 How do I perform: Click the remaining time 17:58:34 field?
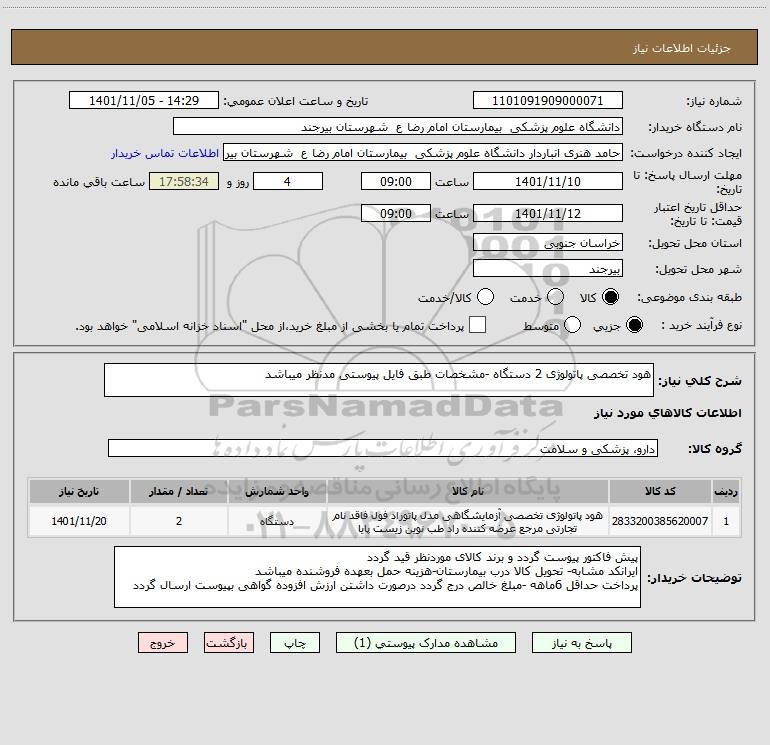(184, 181)
